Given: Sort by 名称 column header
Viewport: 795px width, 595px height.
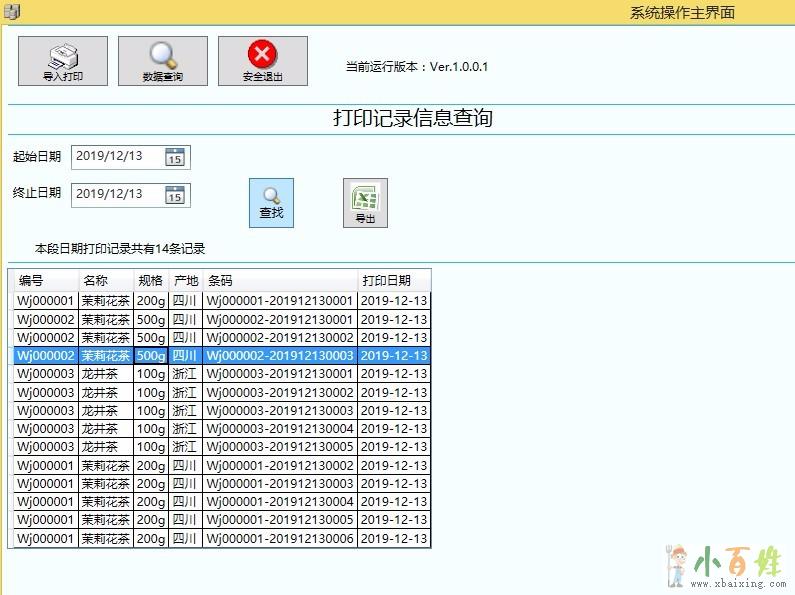Looking at the screenshot, I should tap(105, 281).
